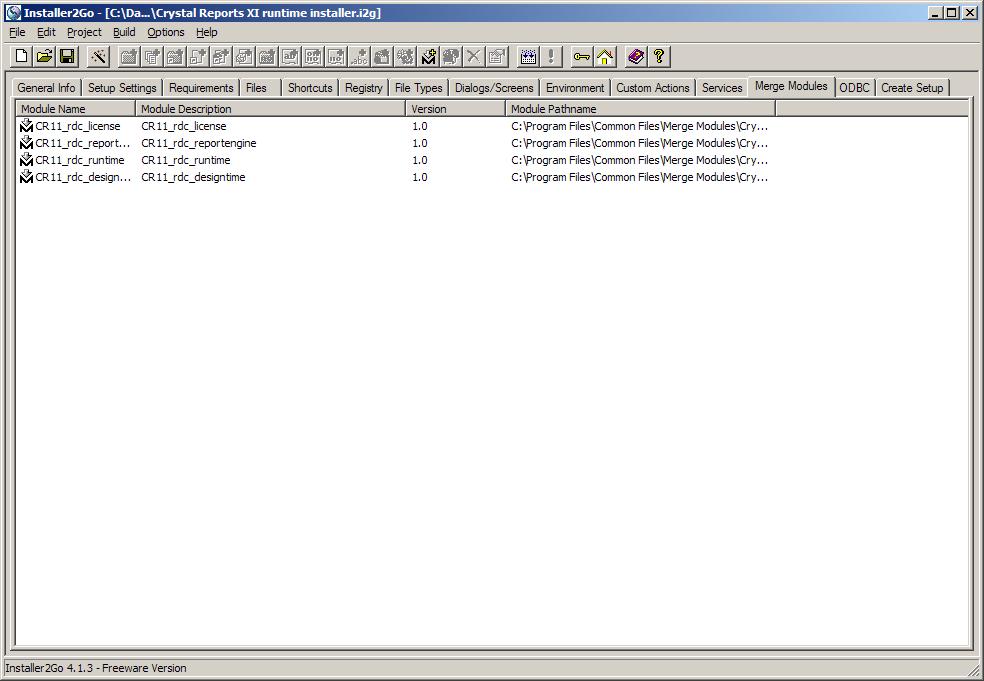The image size is (984, 681).
Task: Switch to the Requirements tab
Action: click(201, 88)
